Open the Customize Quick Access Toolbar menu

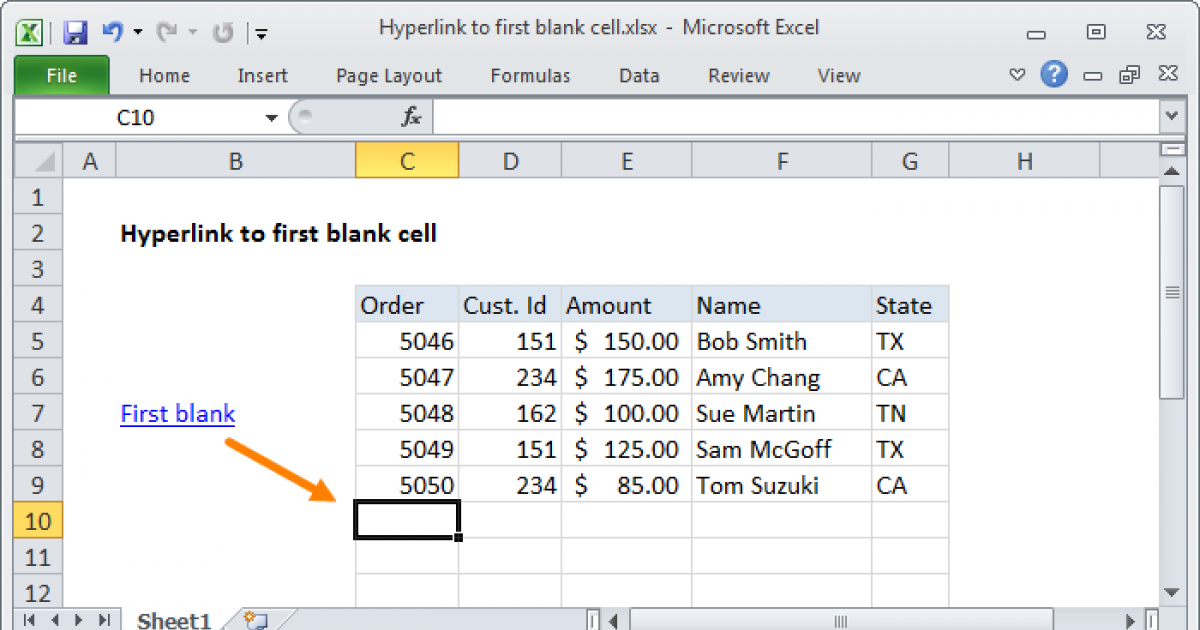pos(261,33)
